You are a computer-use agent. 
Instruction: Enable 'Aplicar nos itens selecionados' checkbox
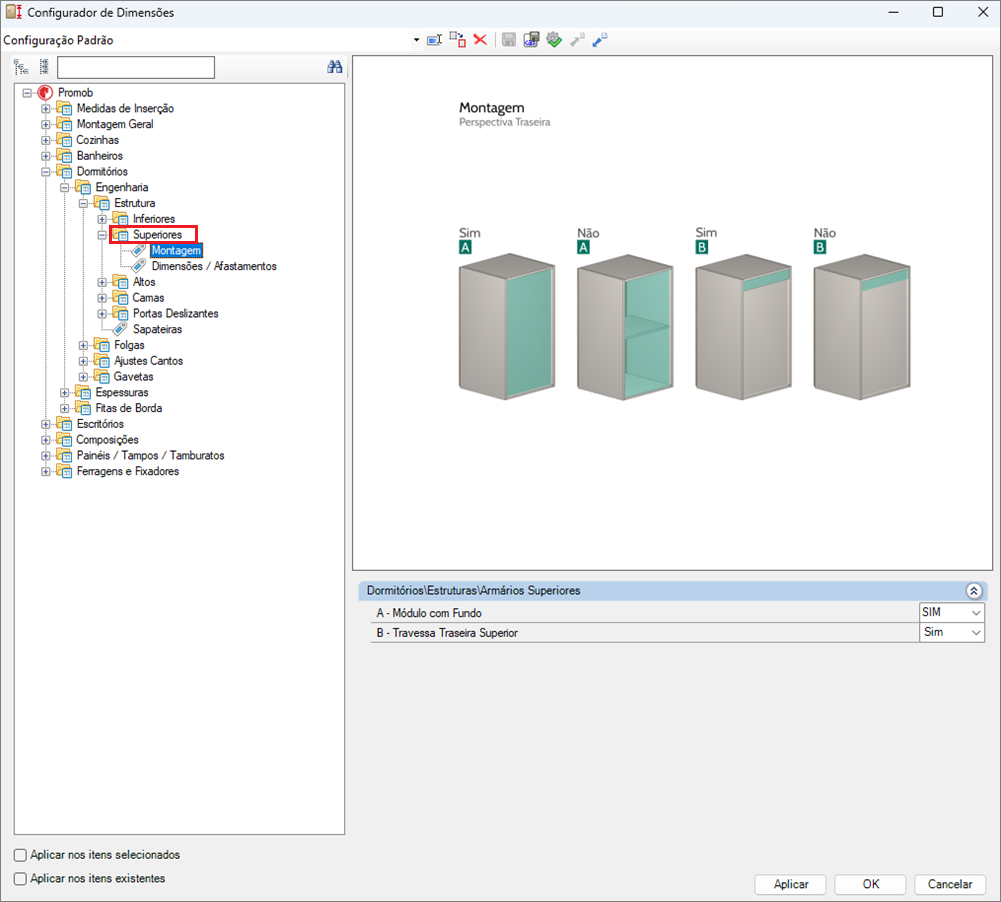click(x=21, y=855)
